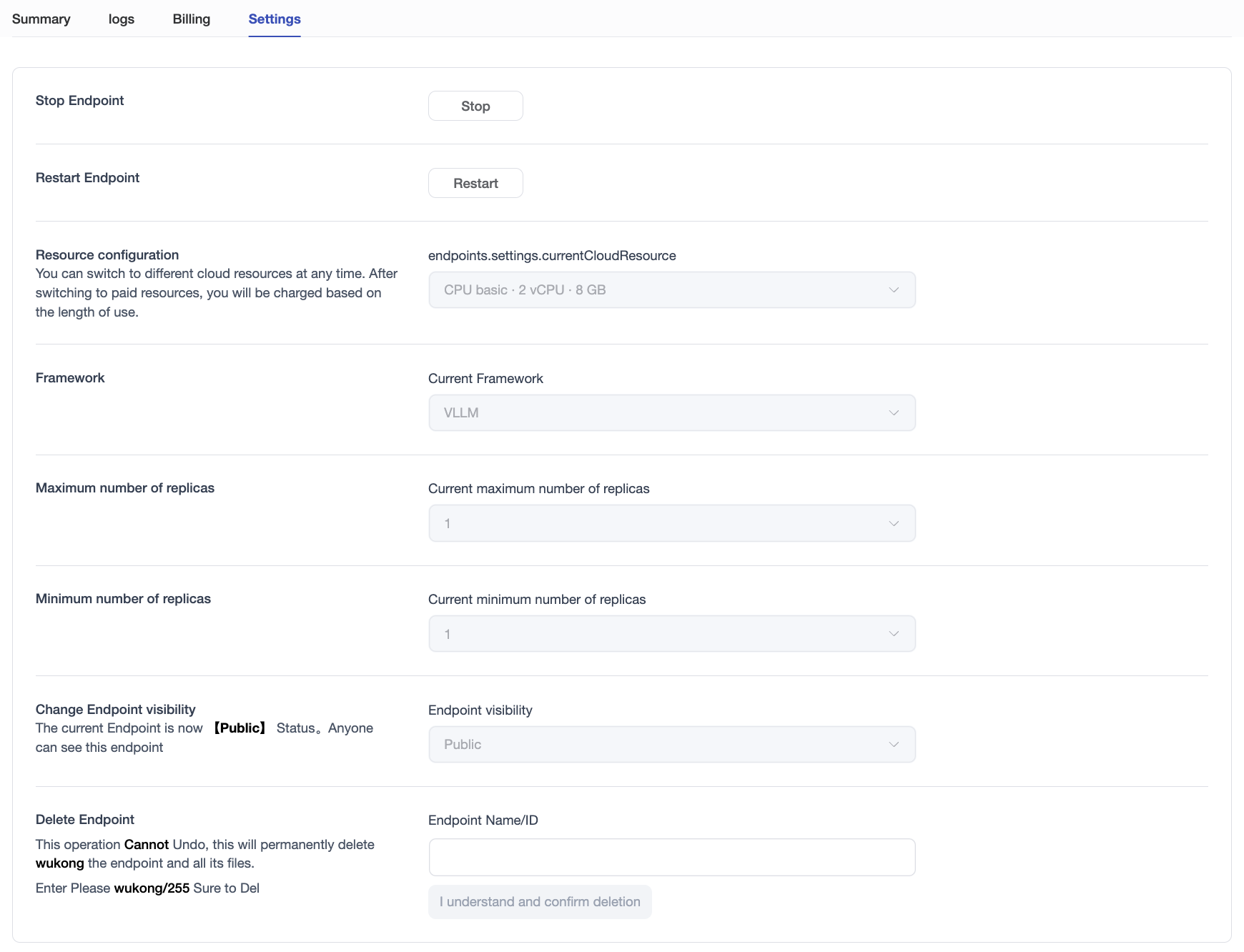Image resolution: width=1244 pixels, height=952 pixels.
Task: Open the Billing tab
Action: pos(191,19)
